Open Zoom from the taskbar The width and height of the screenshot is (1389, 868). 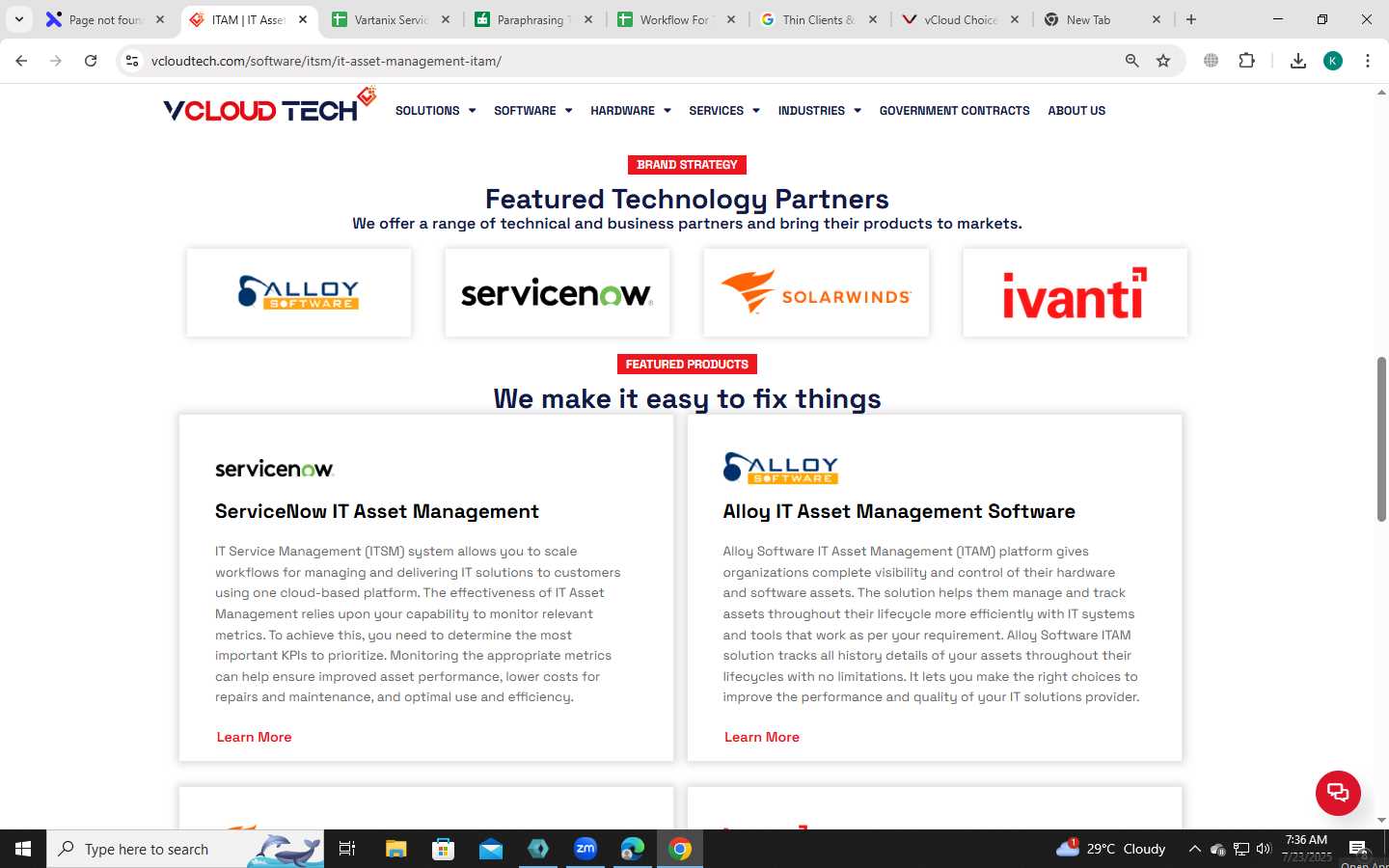(586, 849)
